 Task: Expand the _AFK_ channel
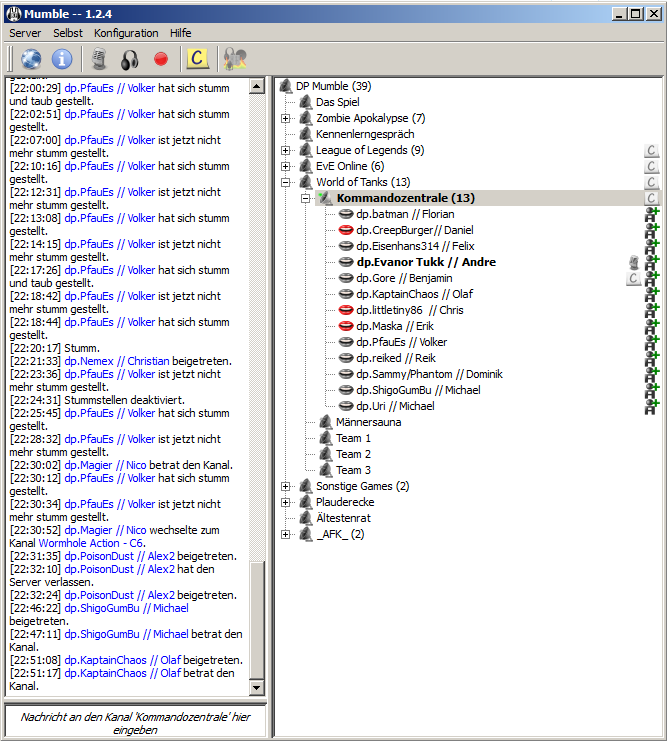pos(286,534)
